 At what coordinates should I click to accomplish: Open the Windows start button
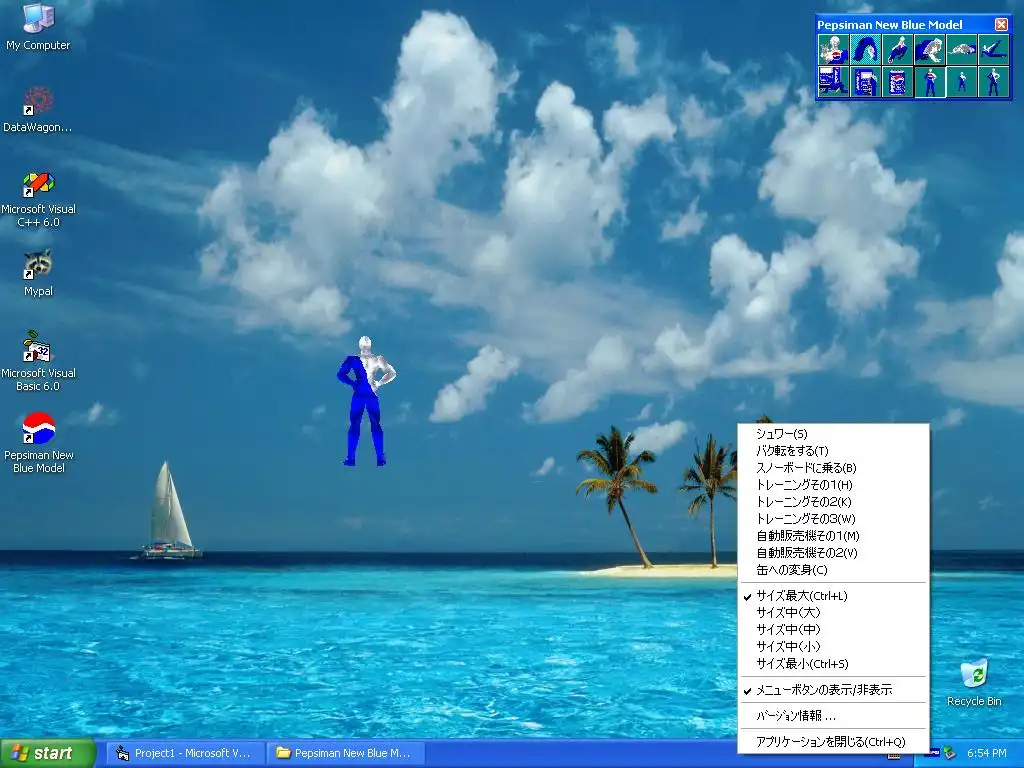click(x=48, y=753)
